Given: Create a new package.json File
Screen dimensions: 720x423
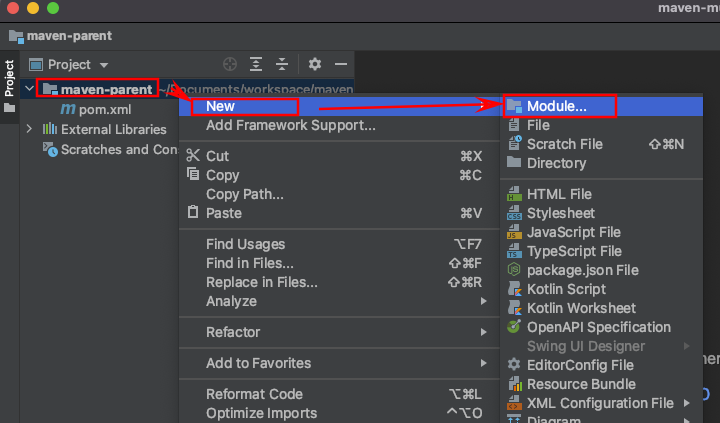Looking at the screenshot, I should click(602, 270).
